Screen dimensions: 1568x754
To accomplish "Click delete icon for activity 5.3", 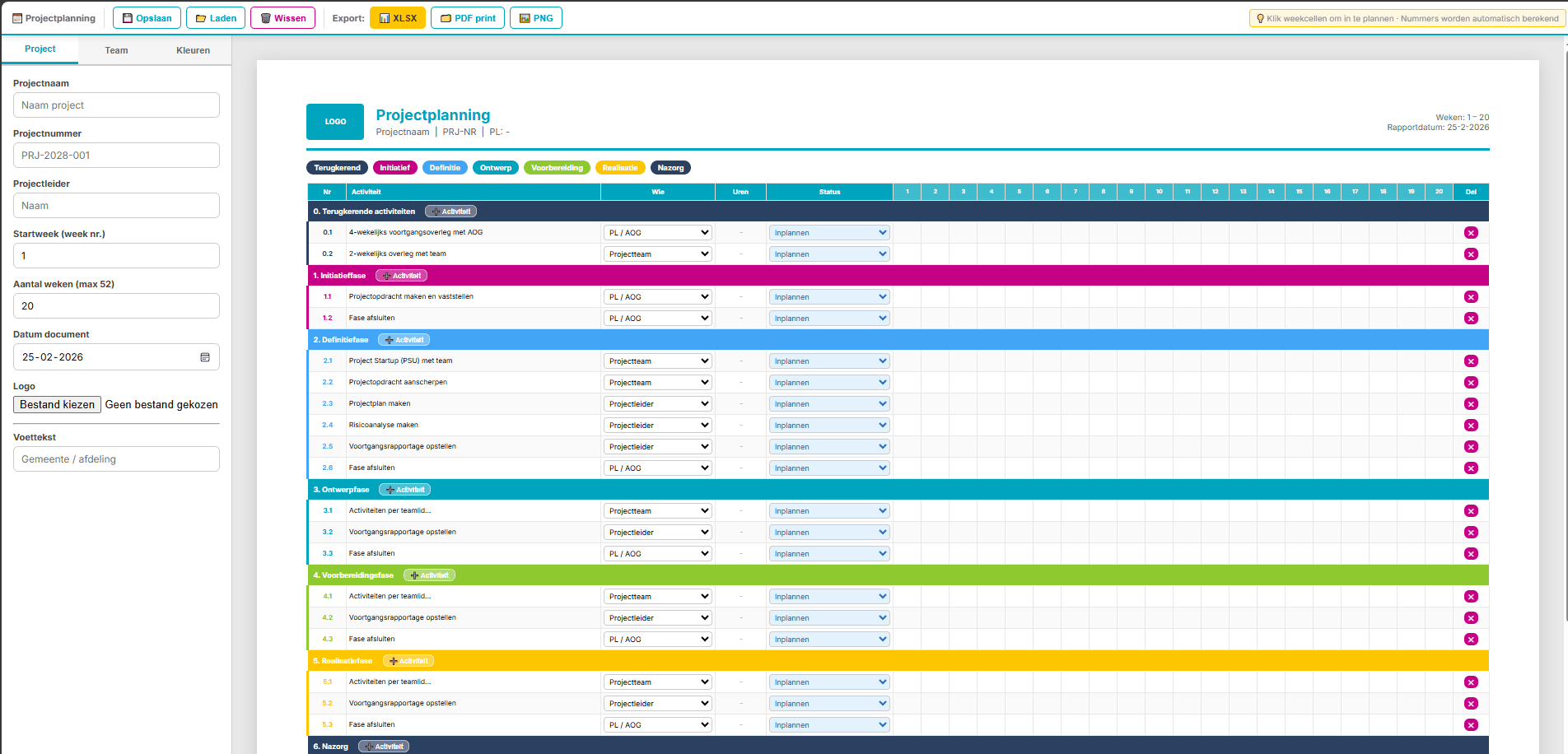I will pos(1471,725).
